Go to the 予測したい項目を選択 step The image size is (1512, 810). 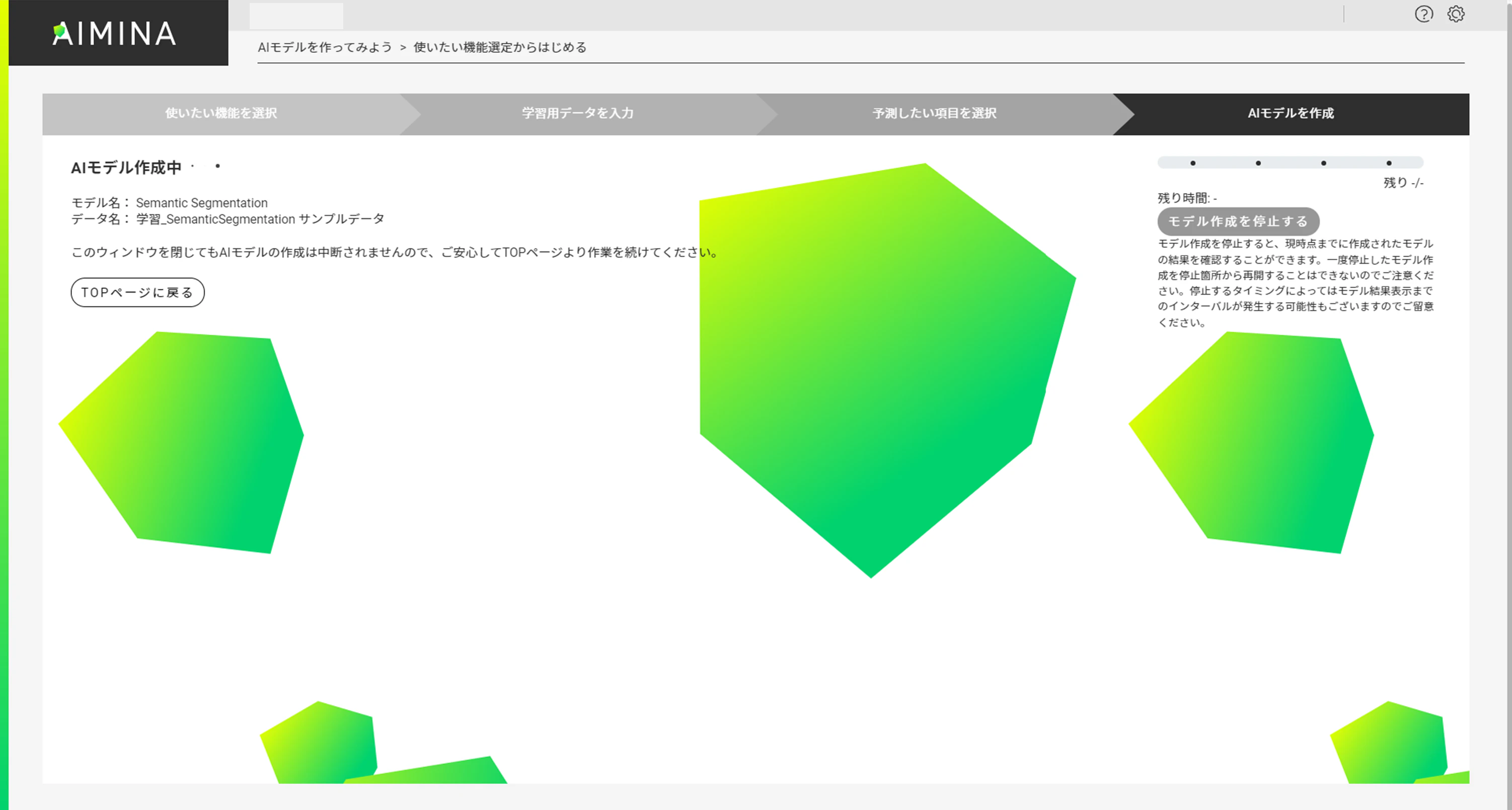point(935,113)
